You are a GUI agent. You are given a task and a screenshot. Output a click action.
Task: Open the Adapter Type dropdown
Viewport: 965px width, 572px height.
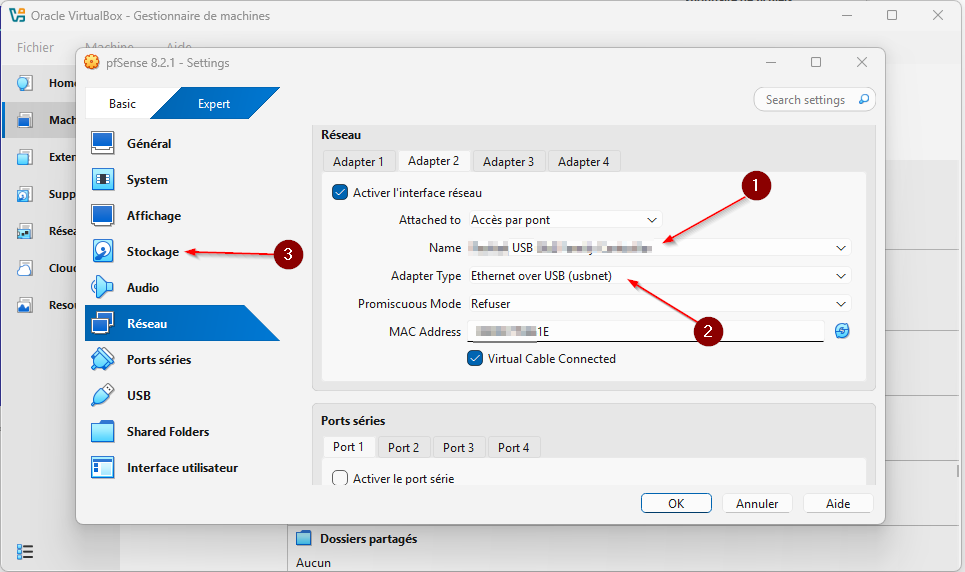pyautogui.click(x=659, y=276)
